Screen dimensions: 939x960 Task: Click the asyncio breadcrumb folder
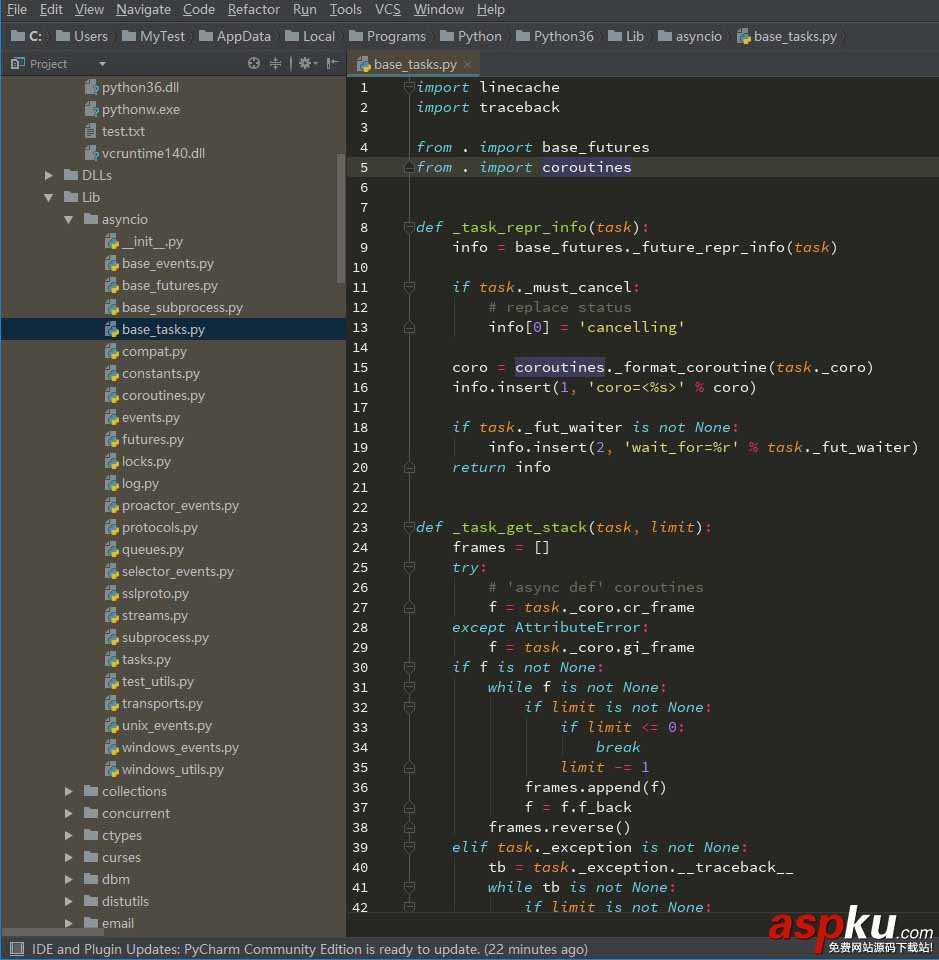coord(690,36)
